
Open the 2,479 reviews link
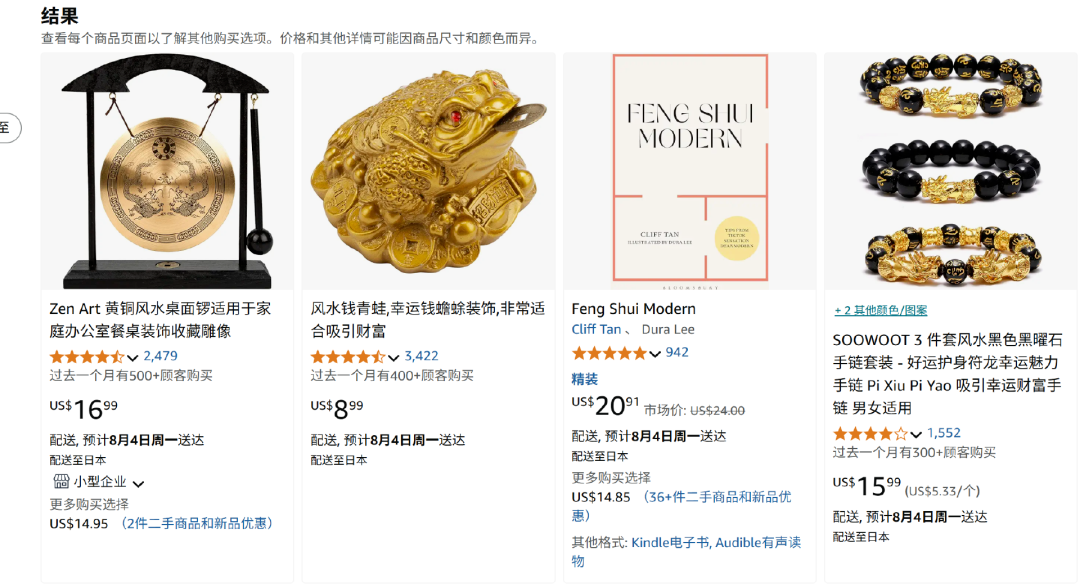(160, 356)
